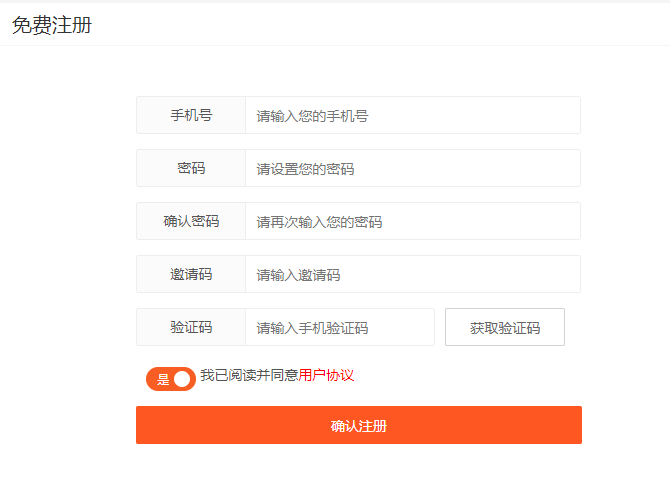This screenshot has width=670, height=489.
Task: Click the 邀请码 field label
Action: click(191, 274)
